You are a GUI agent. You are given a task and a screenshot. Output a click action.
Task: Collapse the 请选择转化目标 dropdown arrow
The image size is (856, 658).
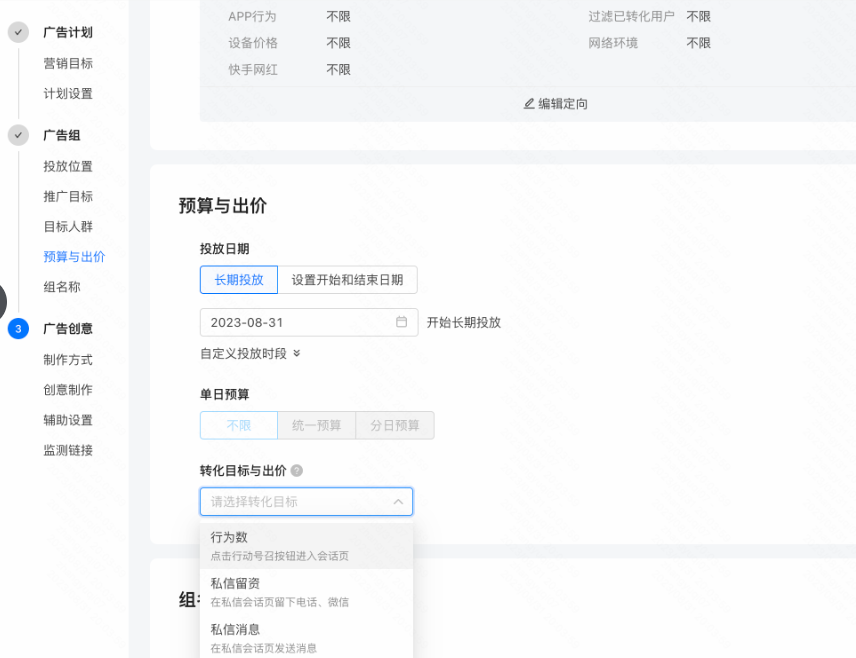pos(398,501)
